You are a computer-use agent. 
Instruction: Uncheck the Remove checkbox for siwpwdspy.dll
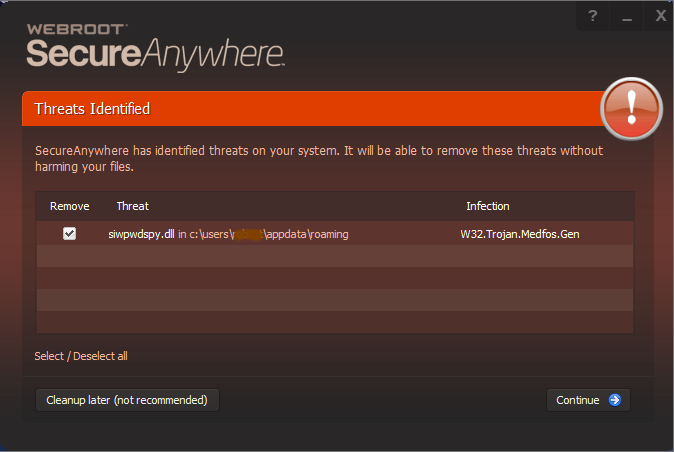[69, 234]
